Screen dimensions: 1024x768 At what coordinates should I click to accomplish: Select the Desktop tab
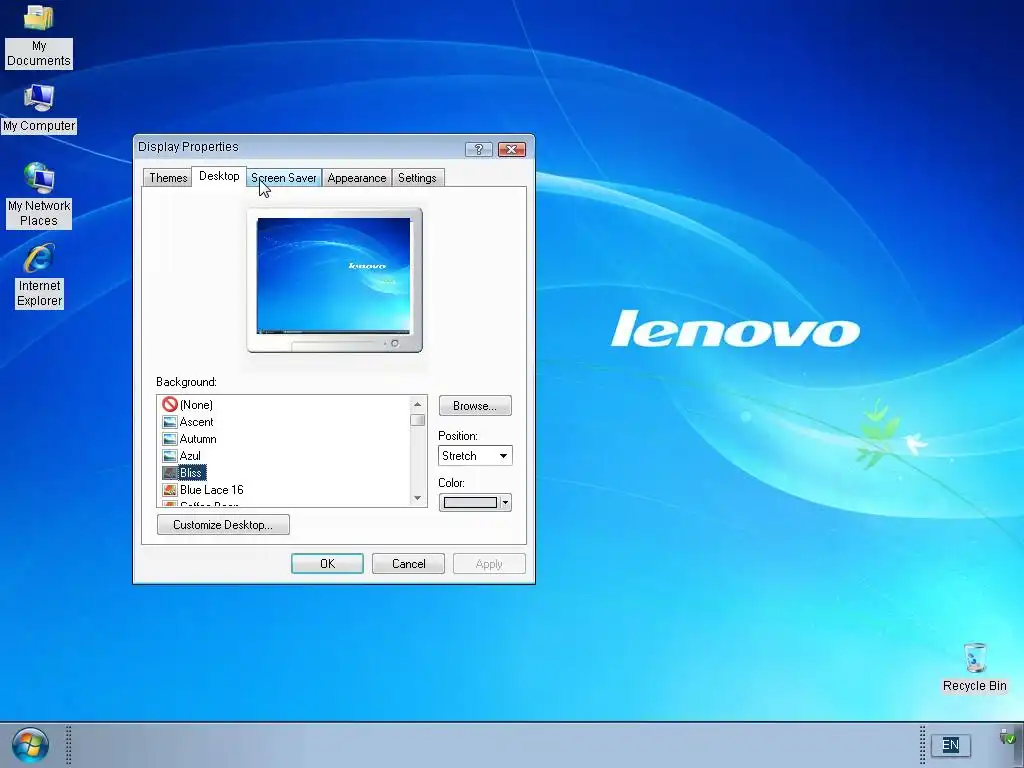219,176
